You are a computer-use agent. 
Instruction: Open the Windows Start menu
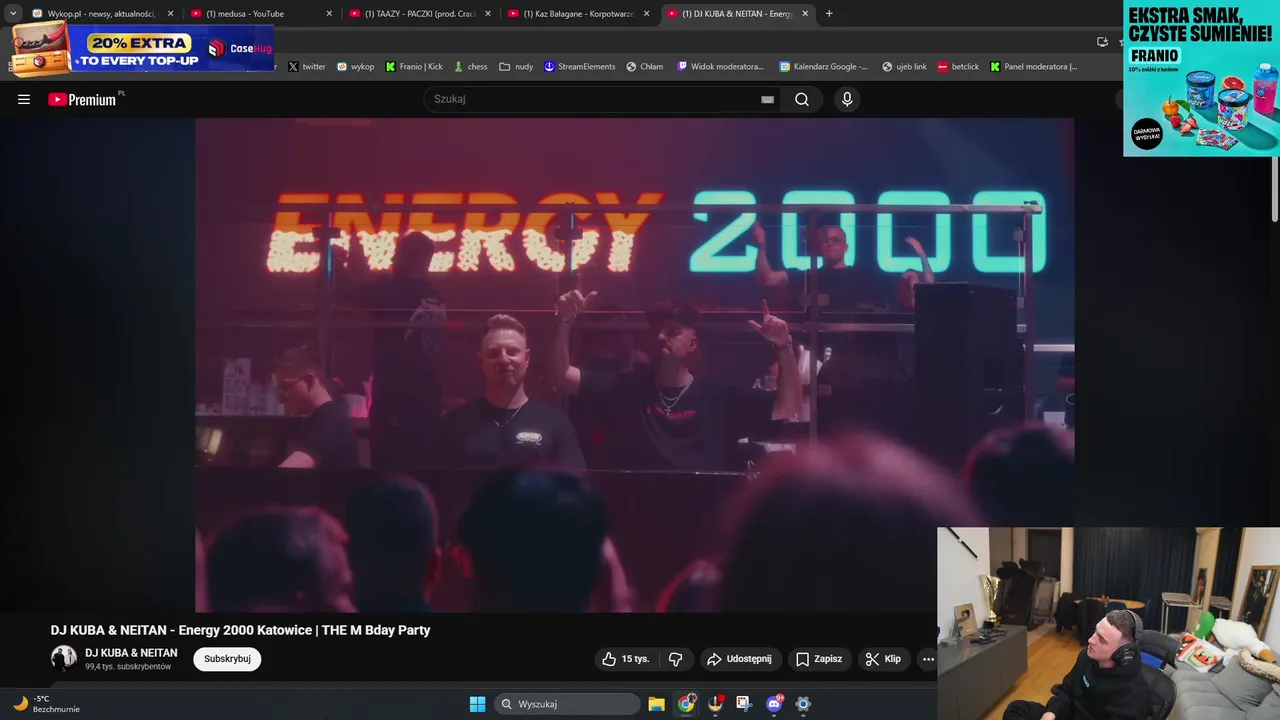click(477, 704)
